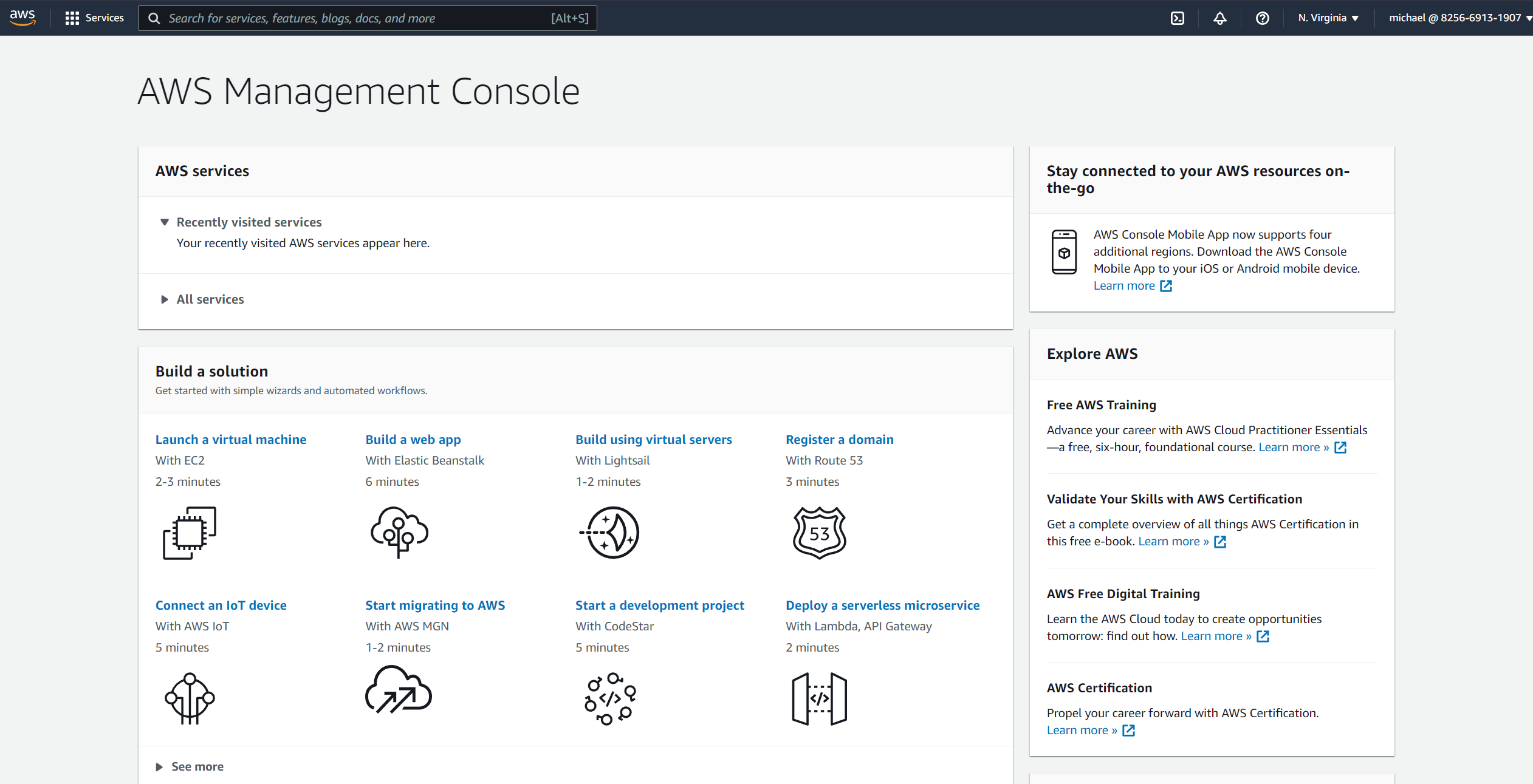Click Learn more under Free AWS Training
Viewport: 1533px width, 784px height.
coord(1294,448)
